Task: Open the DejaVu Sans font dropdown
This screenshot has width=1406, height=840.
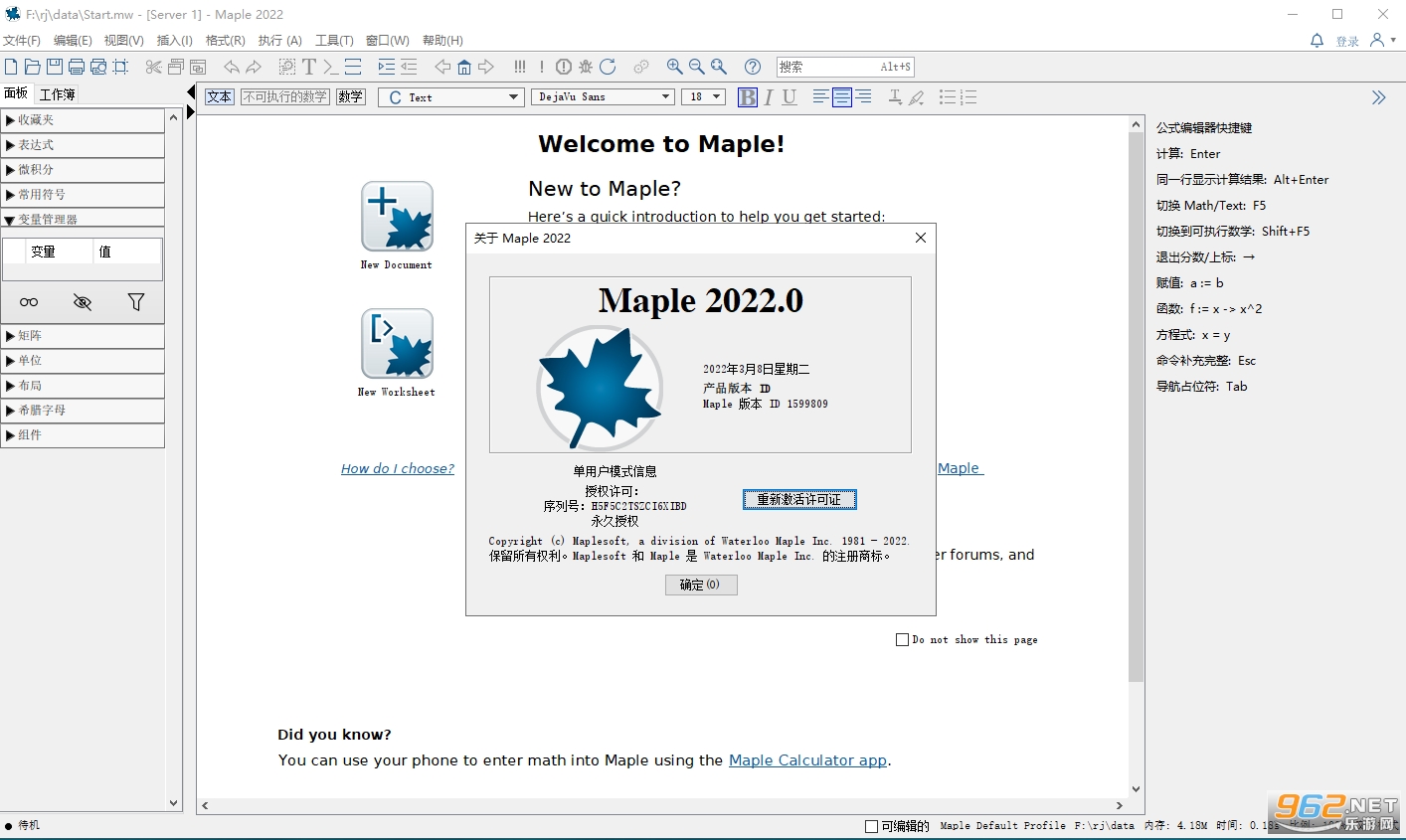Action: tap(604, 96)
